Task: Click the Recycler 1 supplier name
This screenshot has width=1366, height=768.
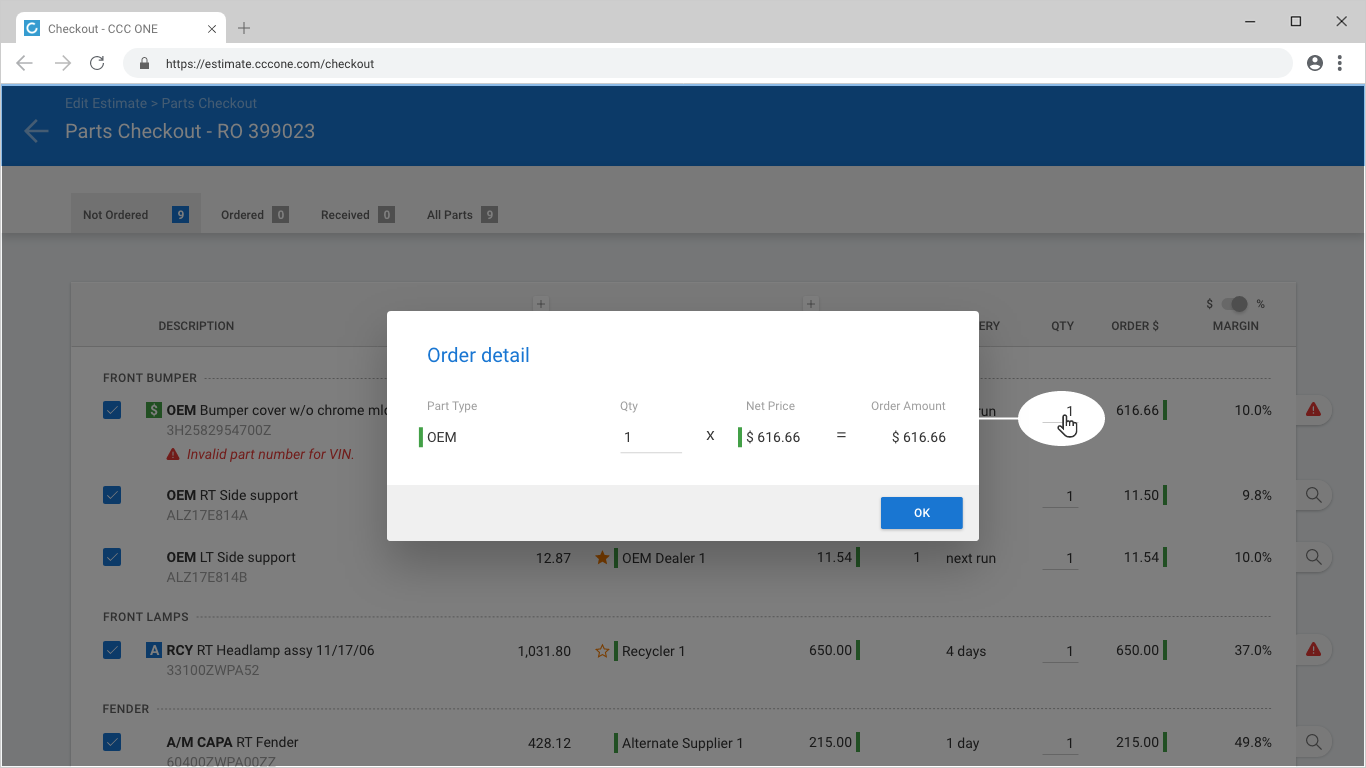Action: (654, 651)
